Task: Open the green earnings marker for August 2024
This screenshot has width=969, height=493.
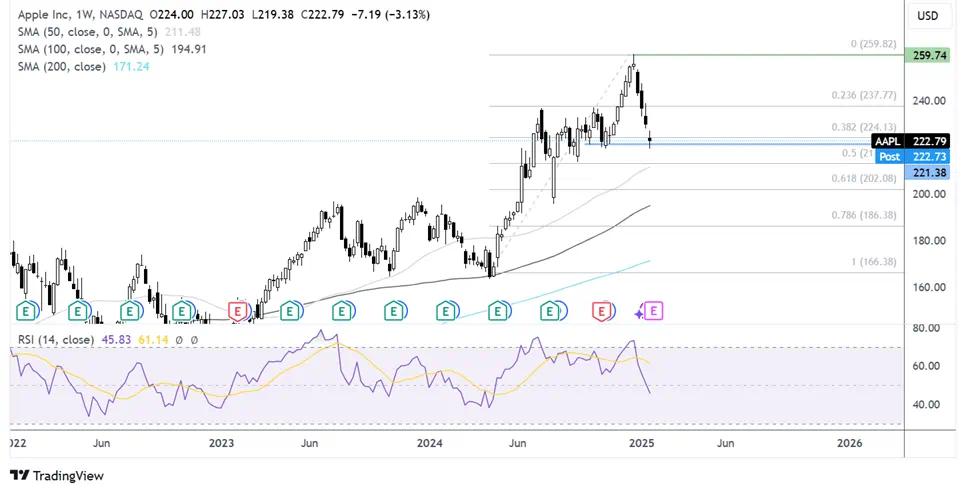Action: [550, 311]
